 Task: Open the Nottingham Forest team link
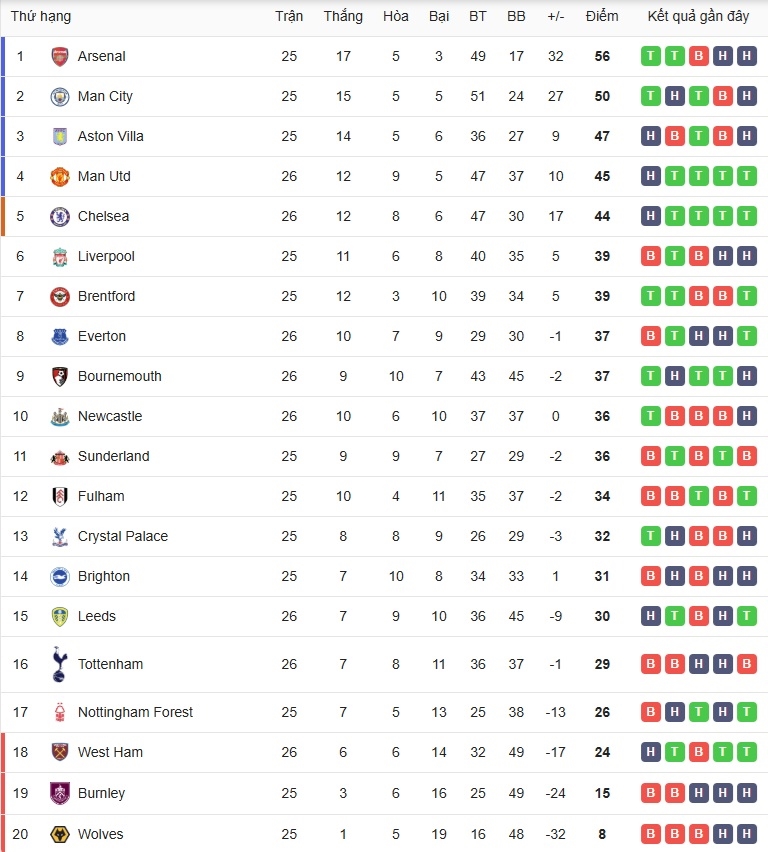tap(135, 712)
